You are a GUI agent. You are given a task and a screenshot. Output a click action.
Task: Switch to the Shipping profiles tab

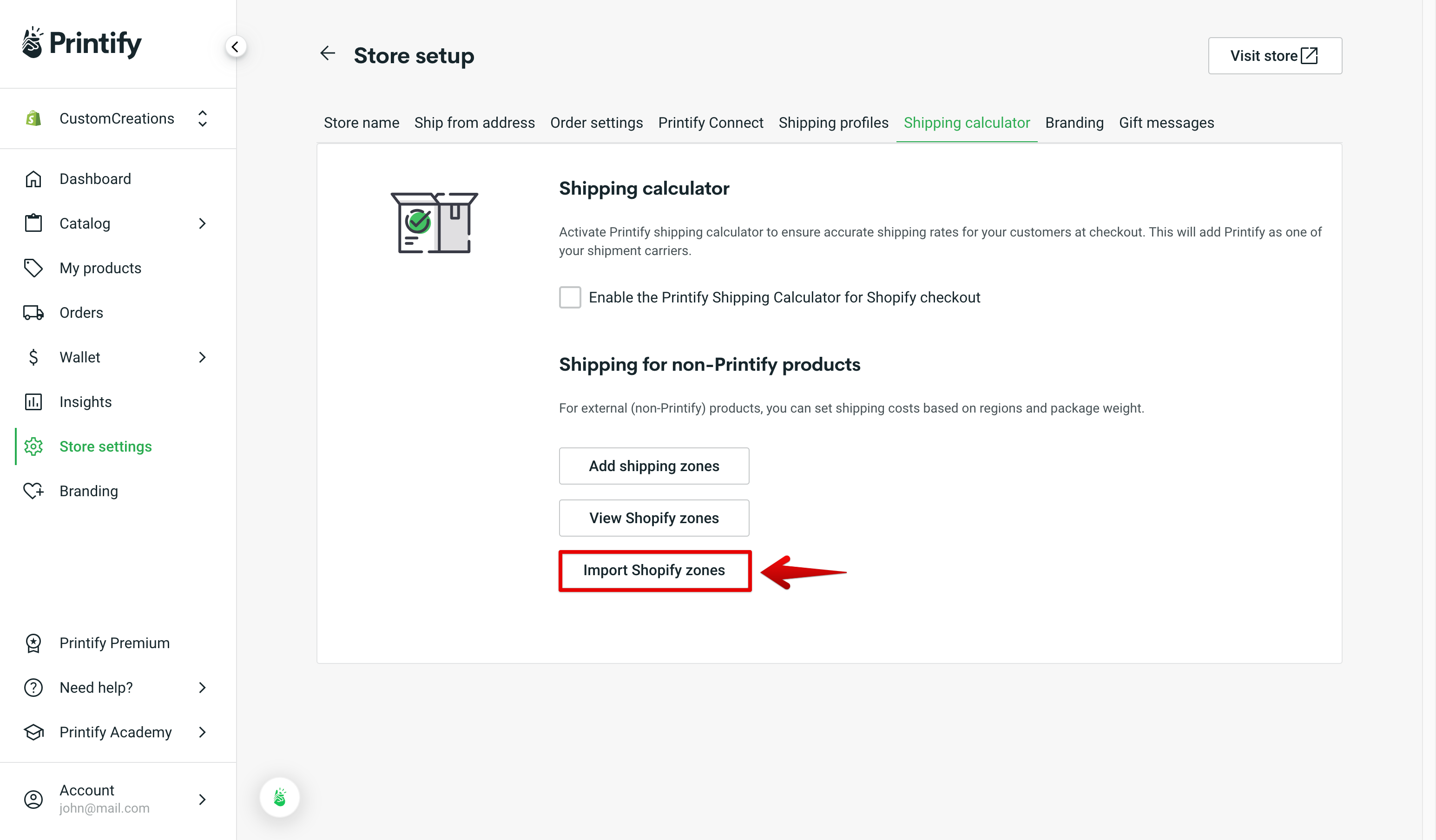pos(834,123)
